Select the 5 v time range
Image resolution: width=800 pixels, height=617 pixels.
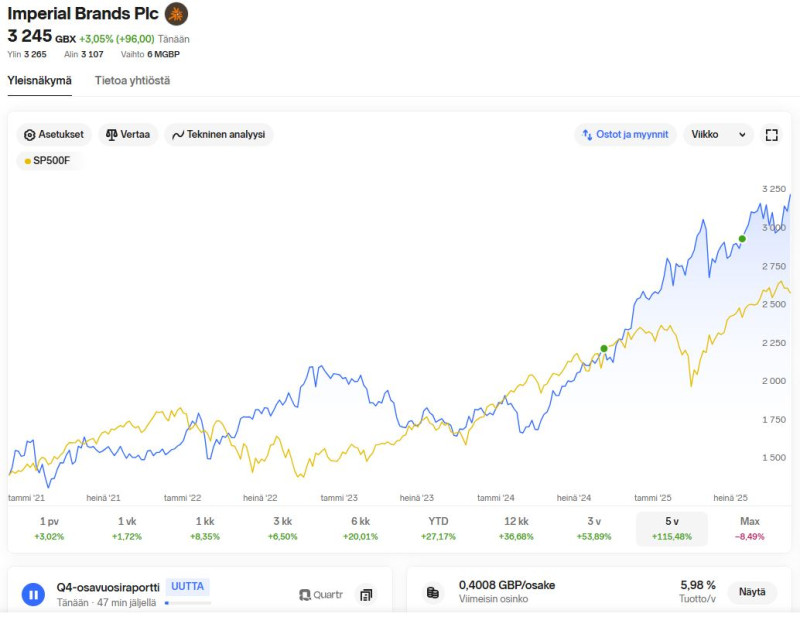pyautogui.click(x=671, y=529)
